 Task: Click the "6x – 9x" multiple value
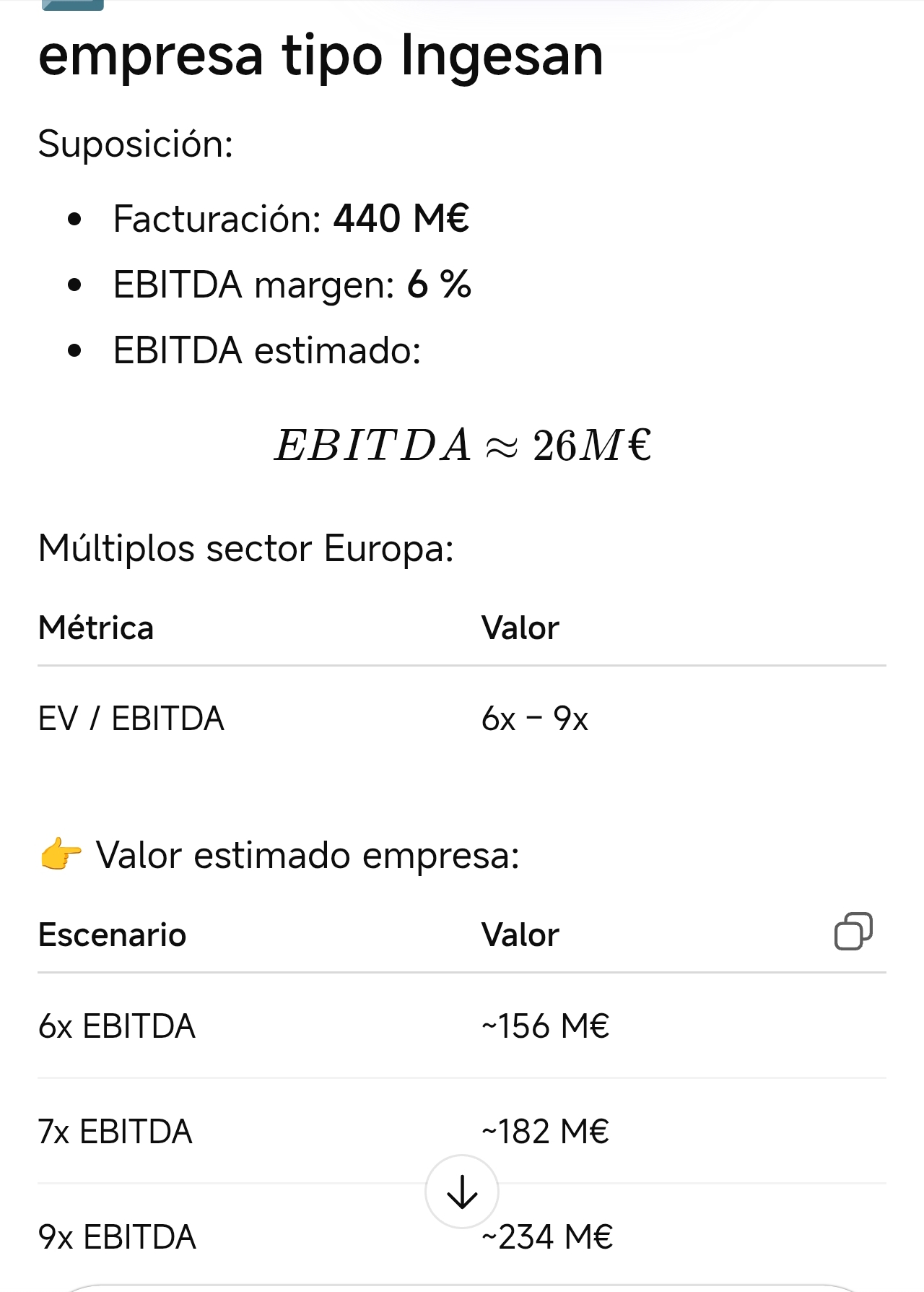point(535,719)
